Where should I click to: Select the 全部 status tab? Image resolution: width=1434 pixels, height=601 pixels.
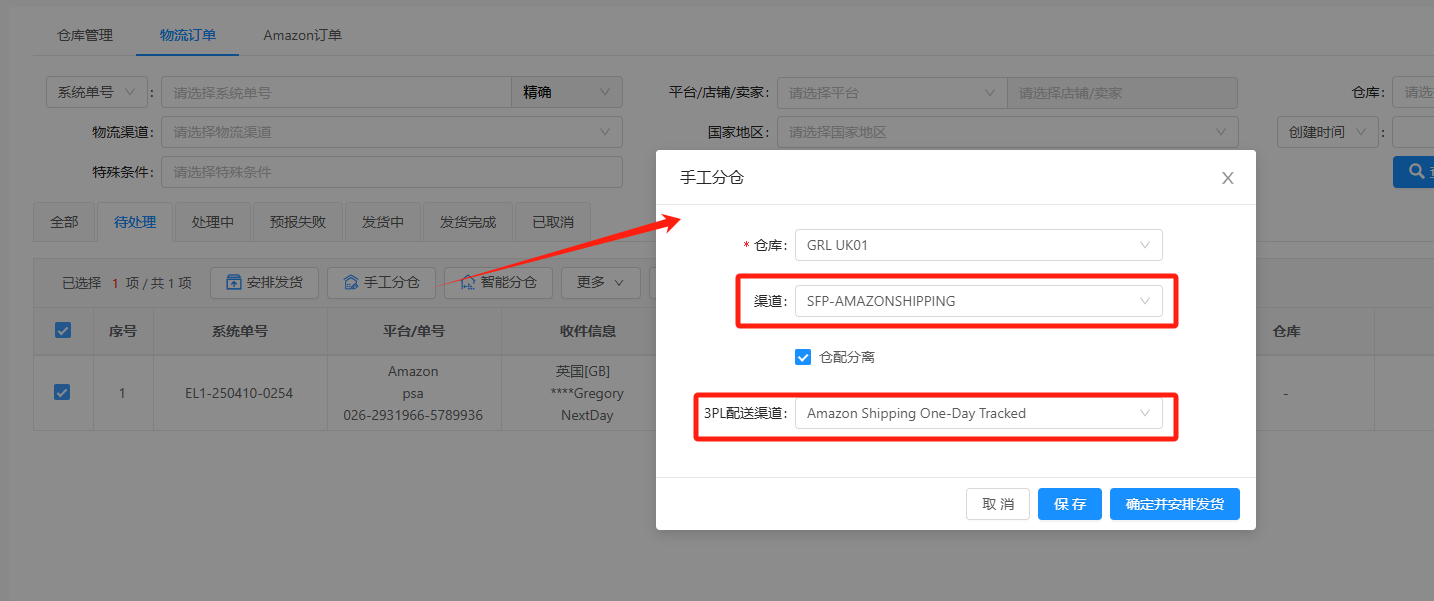[64, 222]
